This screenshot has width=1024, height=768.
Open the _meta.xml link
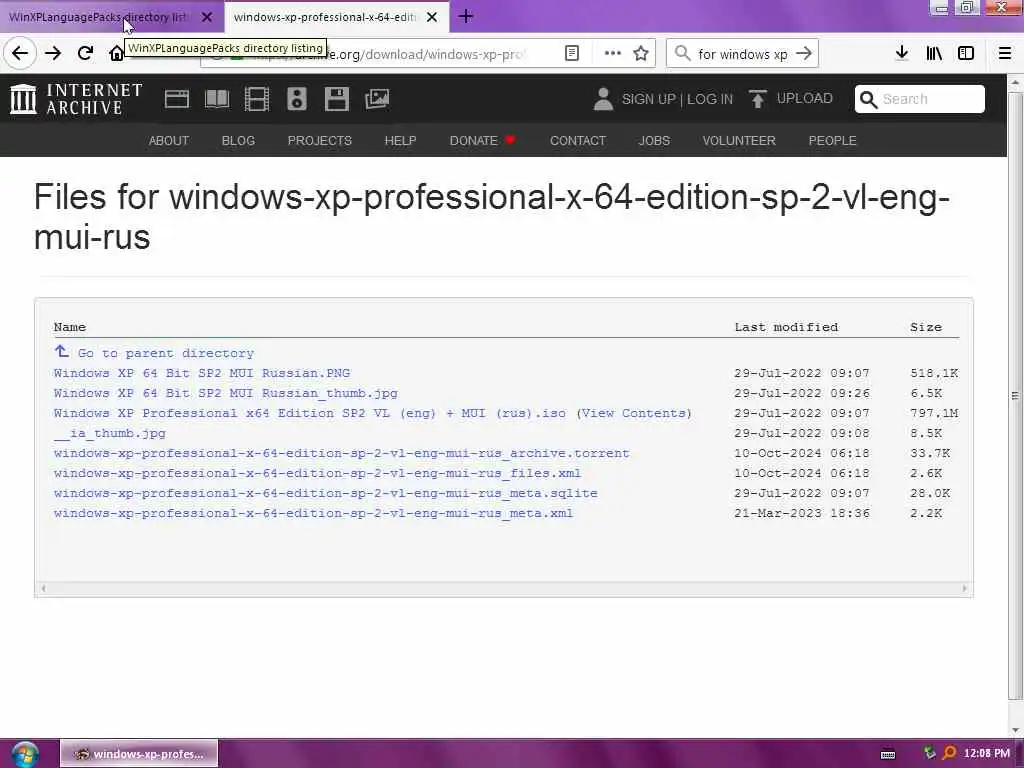point(313,513)
